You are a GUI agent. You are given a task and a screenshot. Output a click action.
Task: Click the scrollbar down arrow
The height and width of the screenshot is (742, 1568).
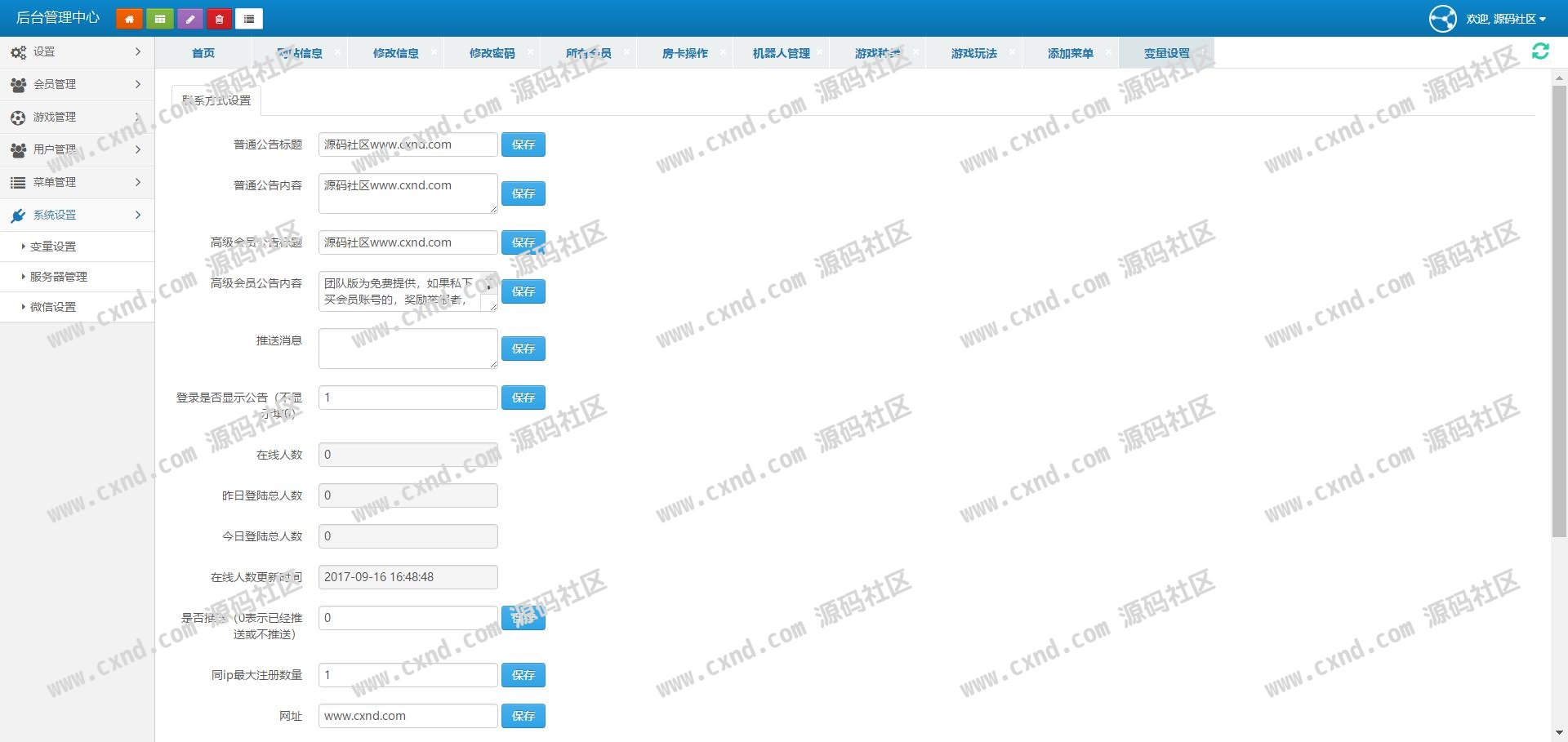(x=1559, y=733)
